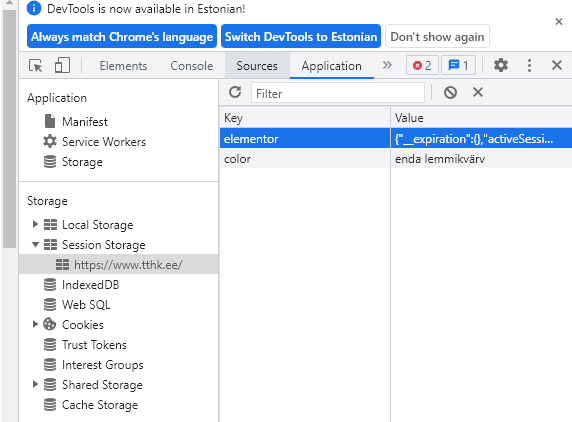
Task: Click the Storage database icon under Application
Action: point(50,161)
